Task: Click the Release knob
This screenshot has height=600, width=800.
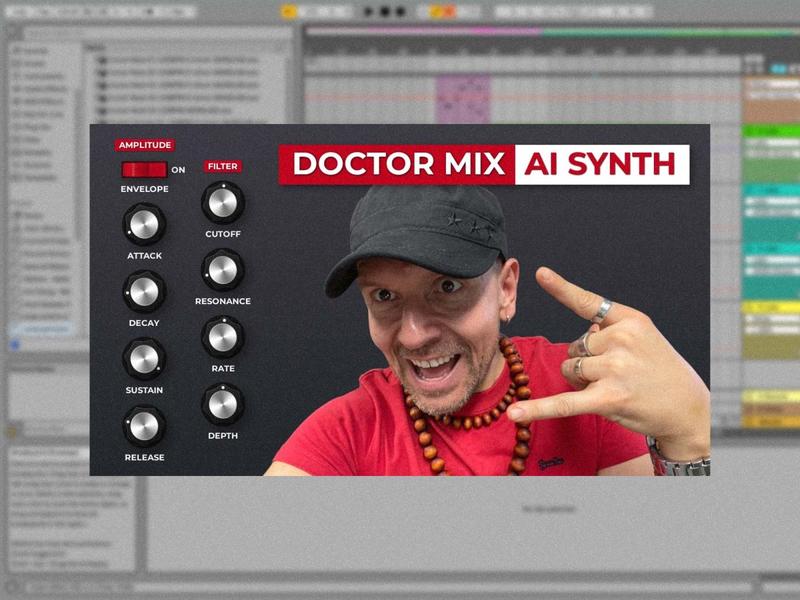Action: 144,427
